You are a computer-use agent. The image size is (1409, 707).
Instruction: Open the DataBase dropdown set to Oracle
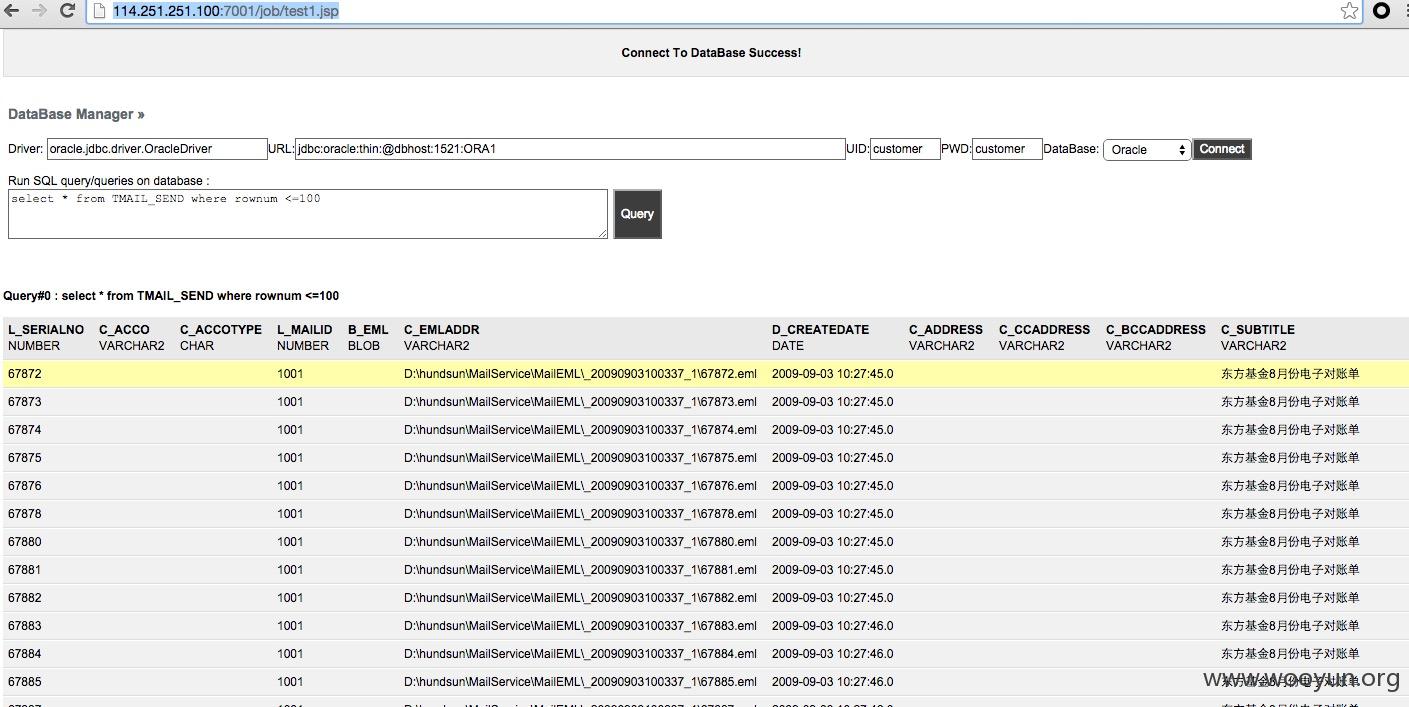click(1146, 150)
